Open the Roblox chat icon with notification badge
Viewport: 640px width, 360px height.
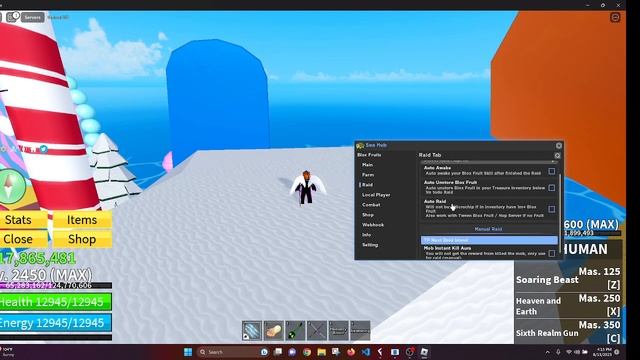click(12, 17)
